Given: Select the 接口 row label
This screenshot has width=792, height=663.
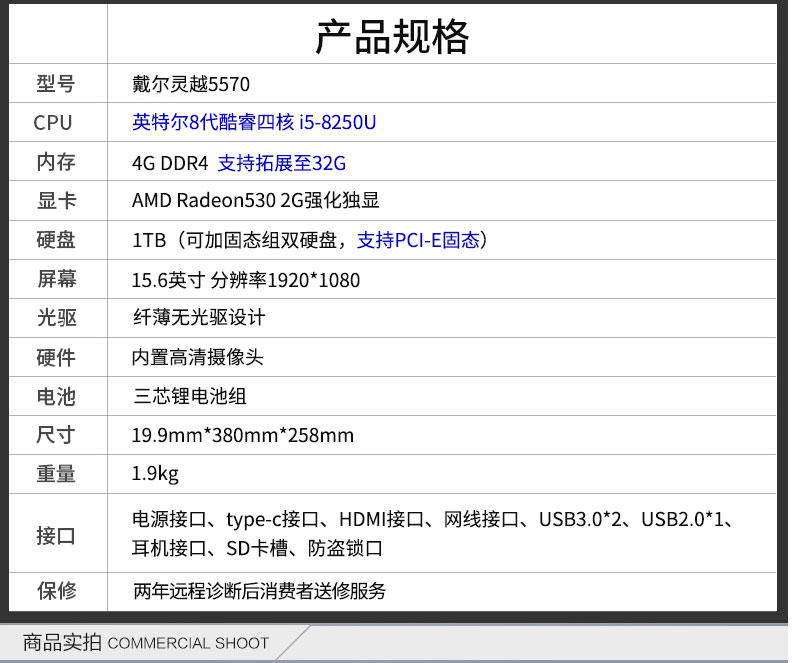Looking at the screenshot, I should click(x=56, y=536).
